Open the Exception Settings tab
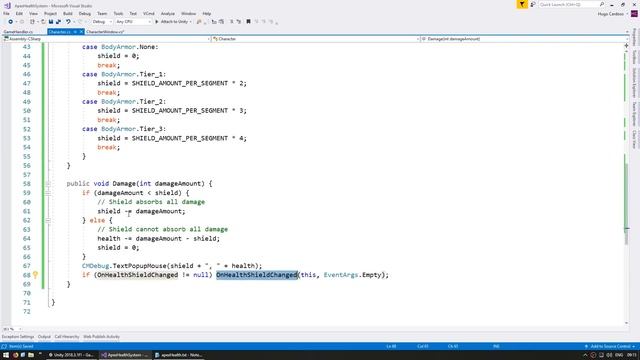 pos(18,337)
